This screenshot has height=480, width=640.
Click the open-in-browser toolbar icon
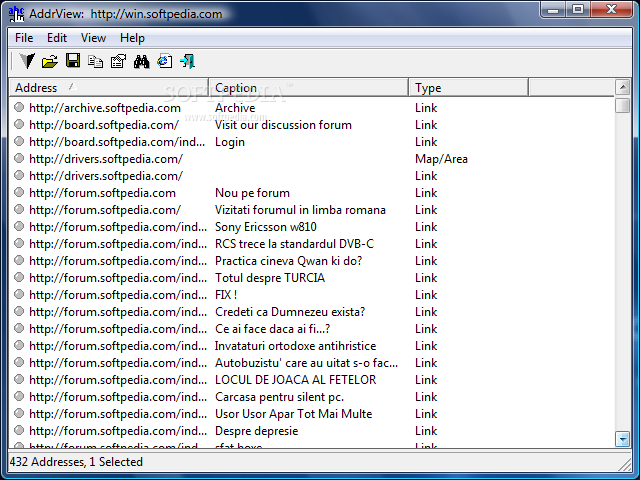164,61
